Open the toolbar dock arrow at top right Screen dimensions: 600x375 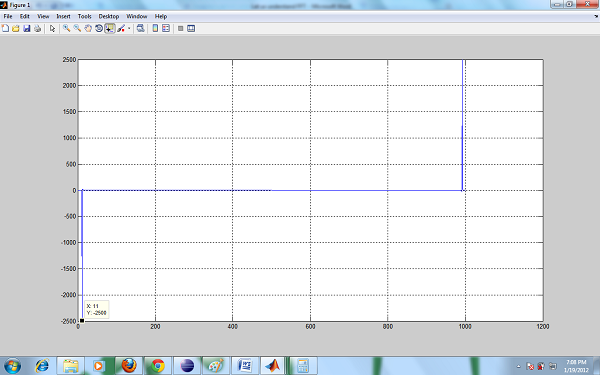[x=596, y=16]
